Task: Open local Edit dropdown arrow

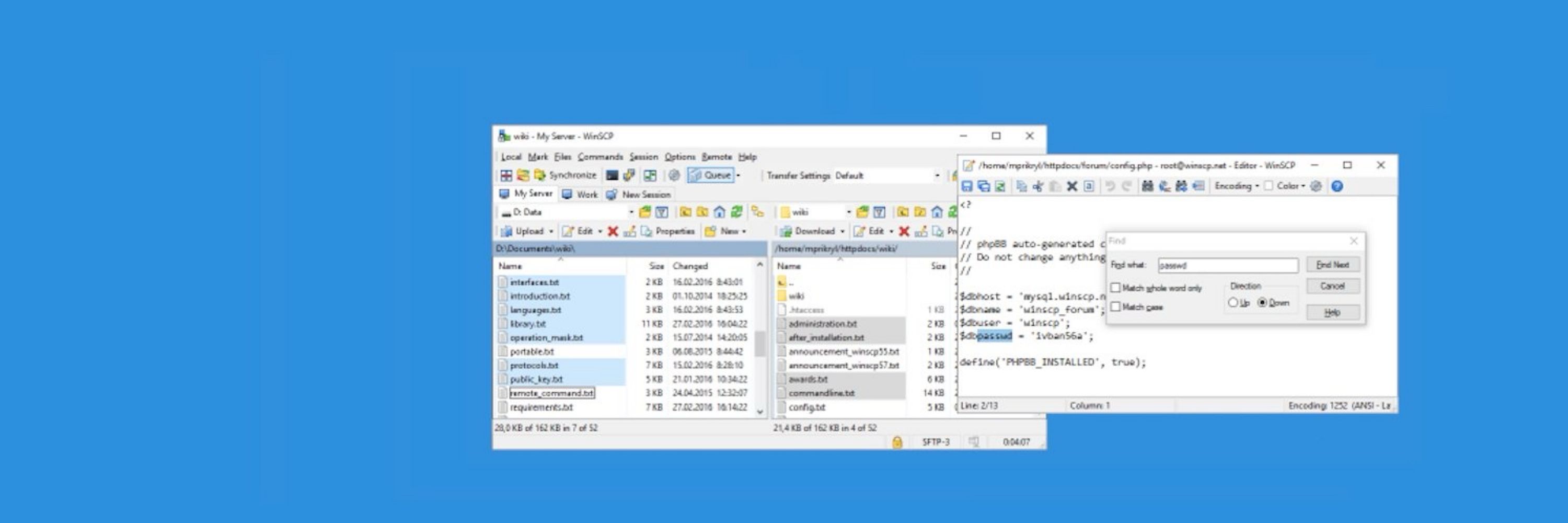Action: (599, 231)
